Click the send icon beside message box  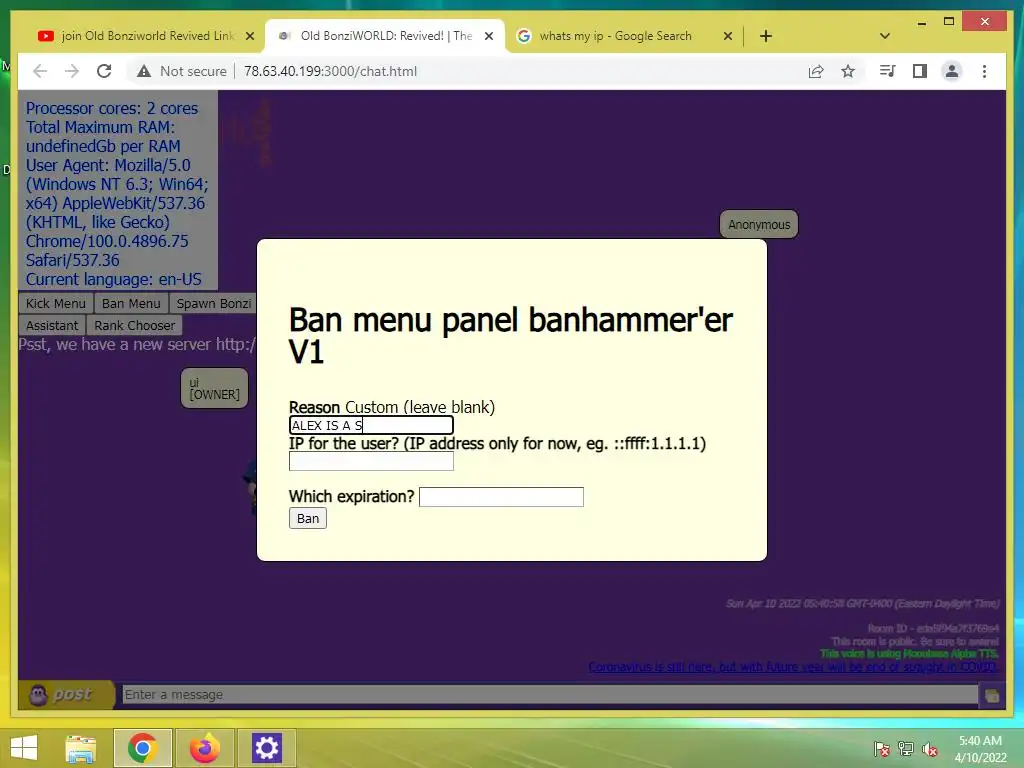991,695
